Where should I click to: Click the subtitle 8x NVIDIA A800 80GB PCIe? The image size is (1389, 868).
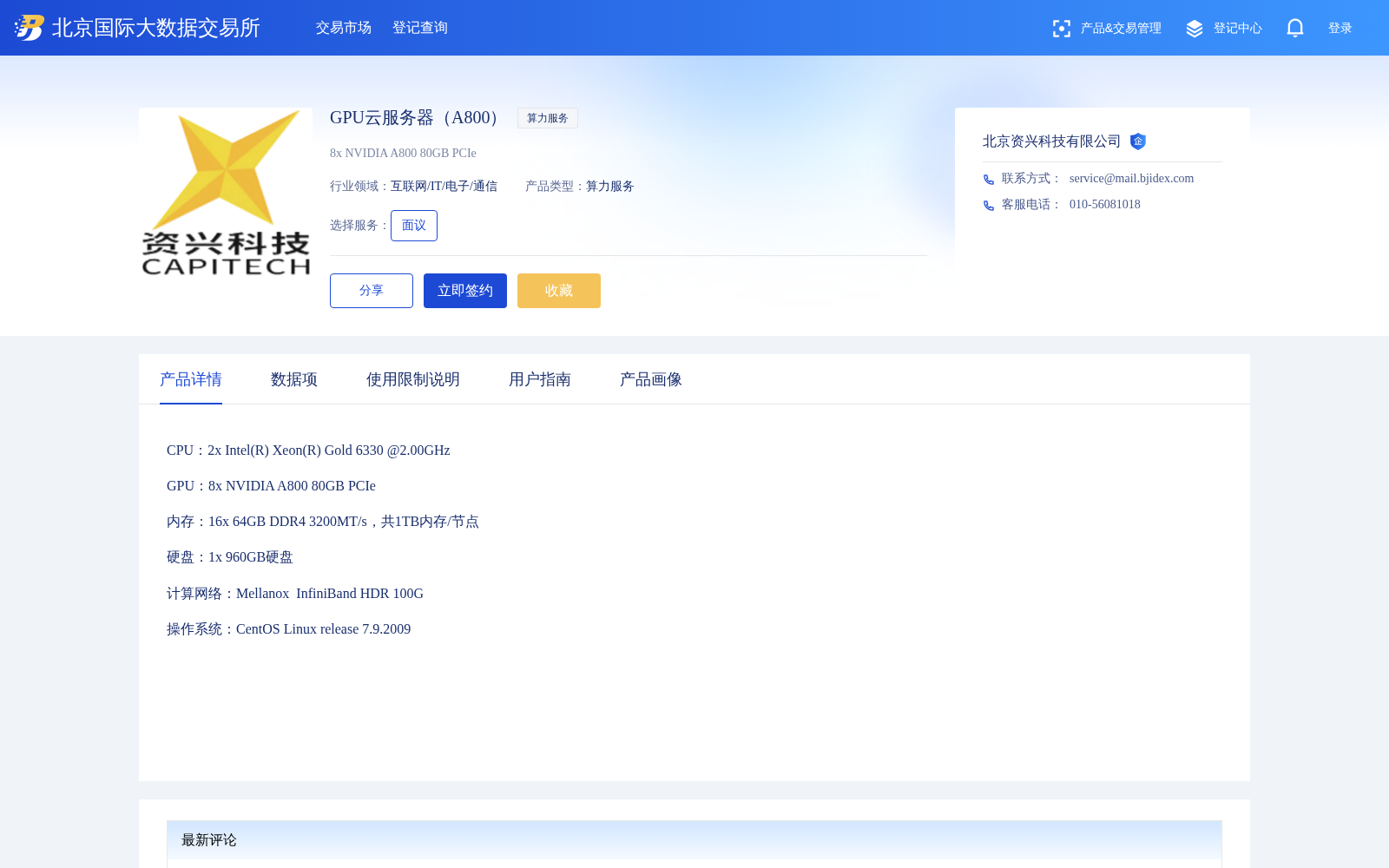(403, 153)
